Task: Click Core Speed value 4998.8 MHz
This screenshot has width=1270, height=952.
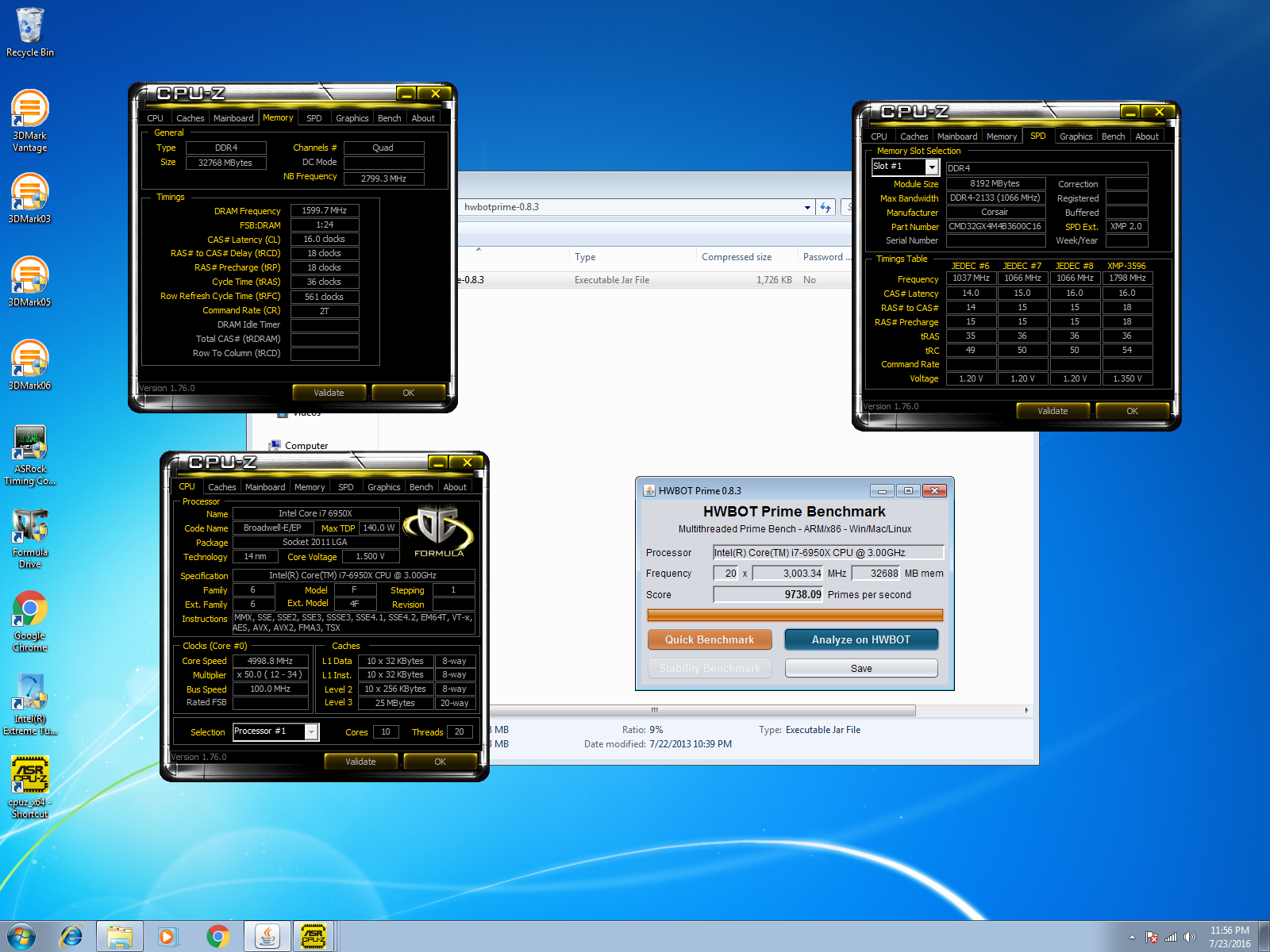Action: [270, 661]
